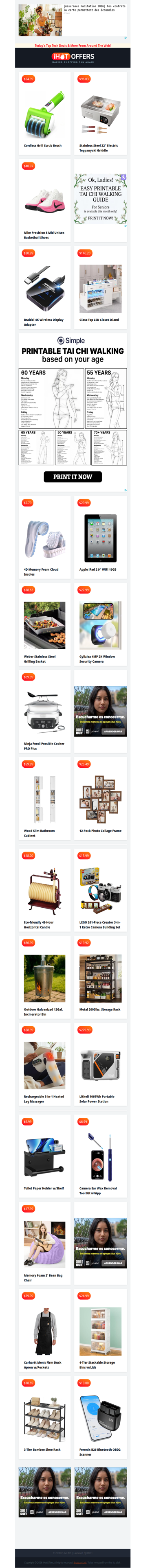Image resolution: width=163 pixels, height=1568 pixels.
Task: Open Apple iPad 2 9" WiFi 16GB title
Action: [x=98, y=570]
